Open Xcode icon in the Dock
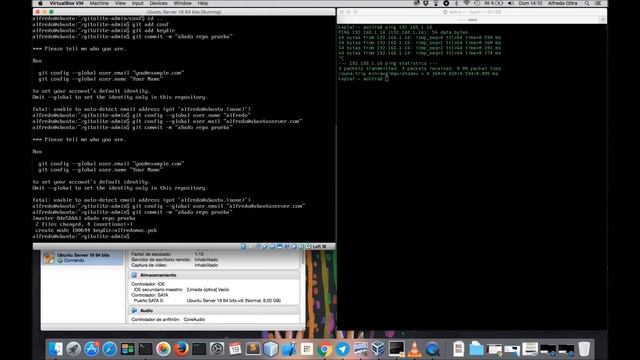Viewport: 640px width, 360px height. pyautogui.click(x=289, y=349)
